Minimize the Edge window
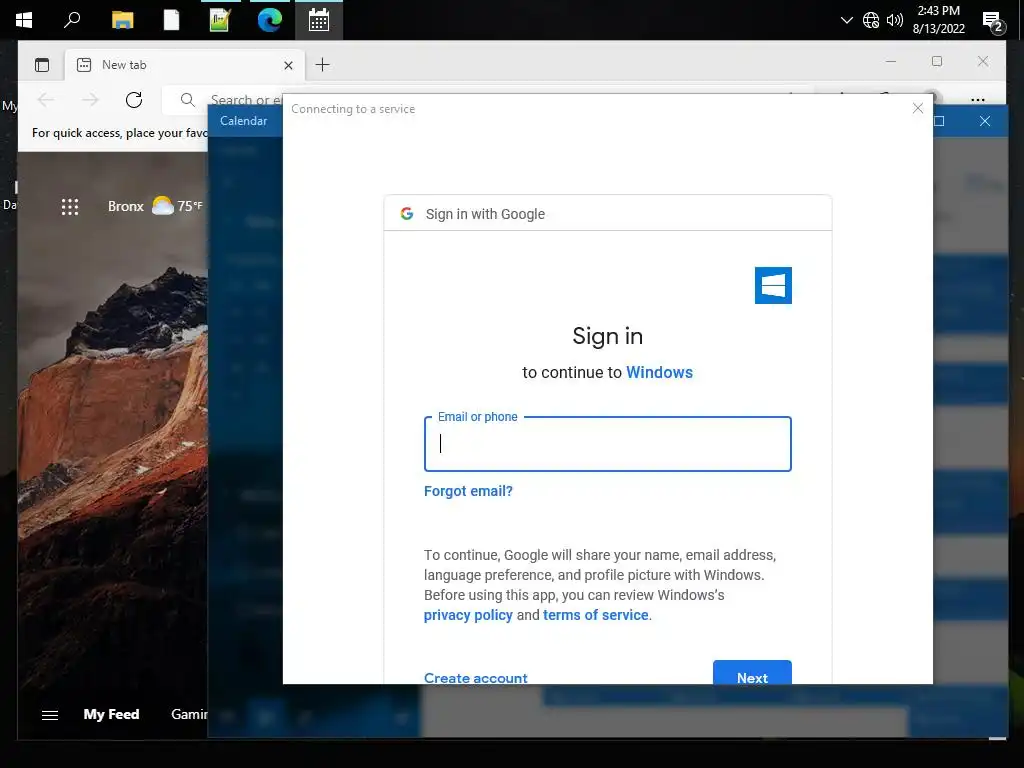The width and height of the screenshot is (1024, 768). pyautogui.click(x=891, y=61)
